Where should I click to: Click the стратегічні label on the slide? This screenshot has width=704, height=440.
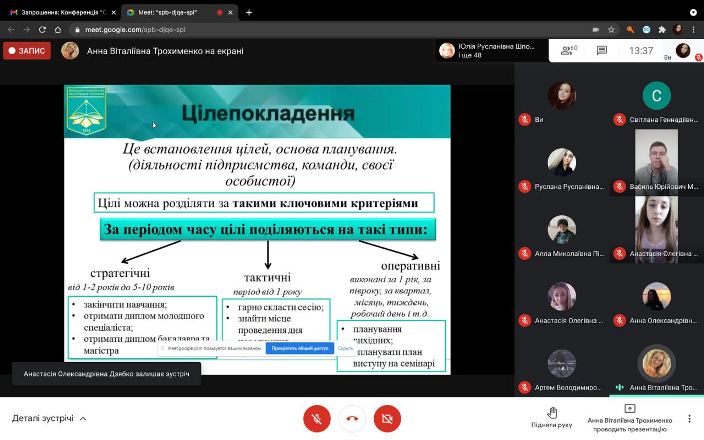[x=120, y=273]
